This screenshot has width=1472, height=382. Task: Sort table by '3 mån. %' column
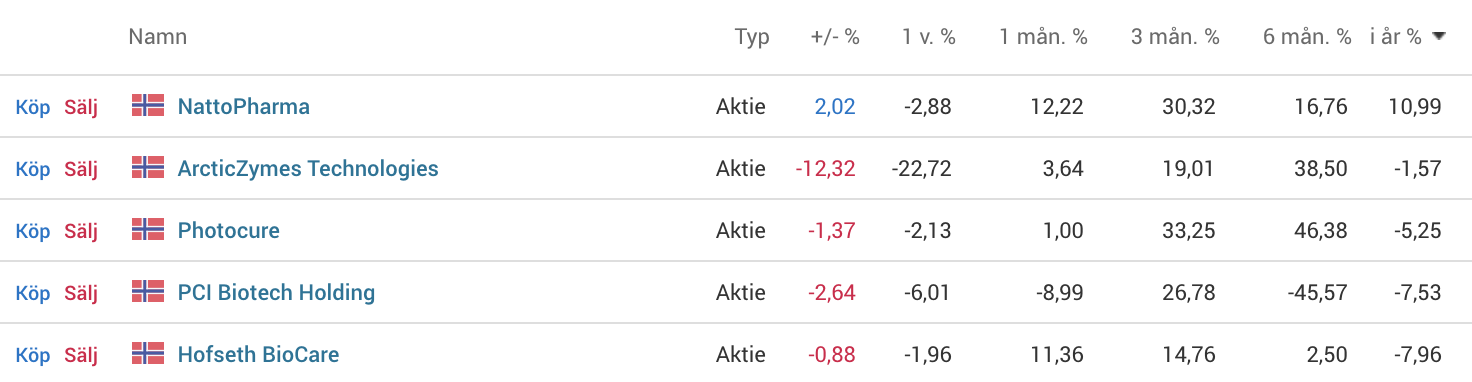click(x=1175, y=37)
